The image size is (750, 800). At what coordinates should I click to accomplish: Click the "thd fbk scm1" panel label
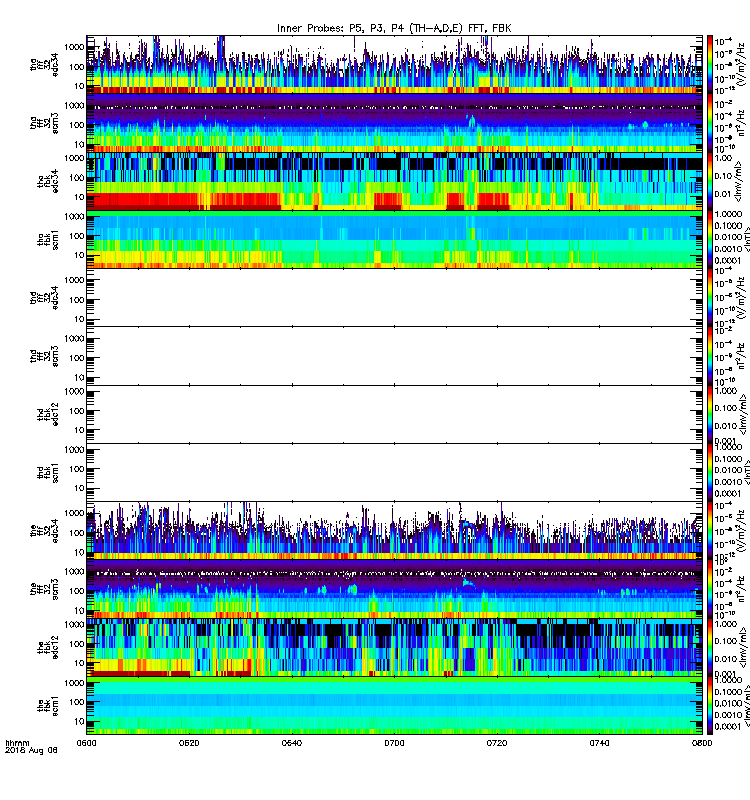[48, 472]
